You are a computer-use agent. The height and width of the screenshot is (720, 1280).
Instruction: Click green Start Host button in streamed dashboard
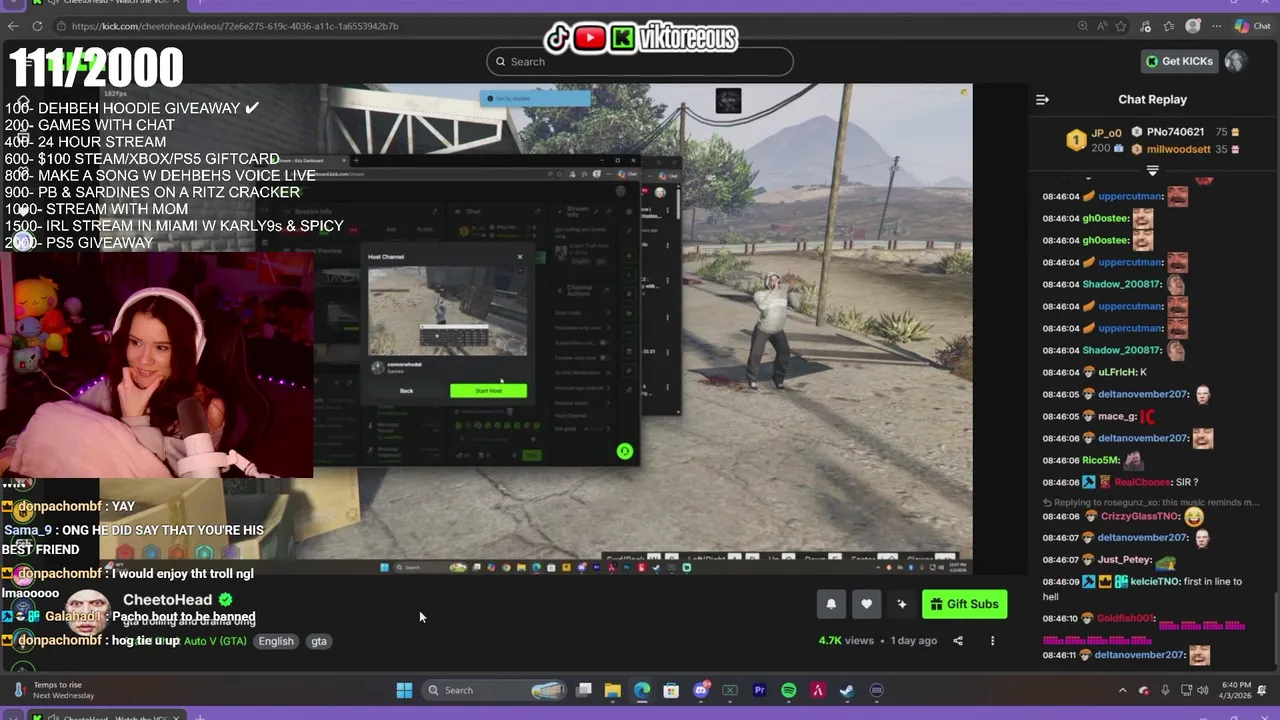488,390
